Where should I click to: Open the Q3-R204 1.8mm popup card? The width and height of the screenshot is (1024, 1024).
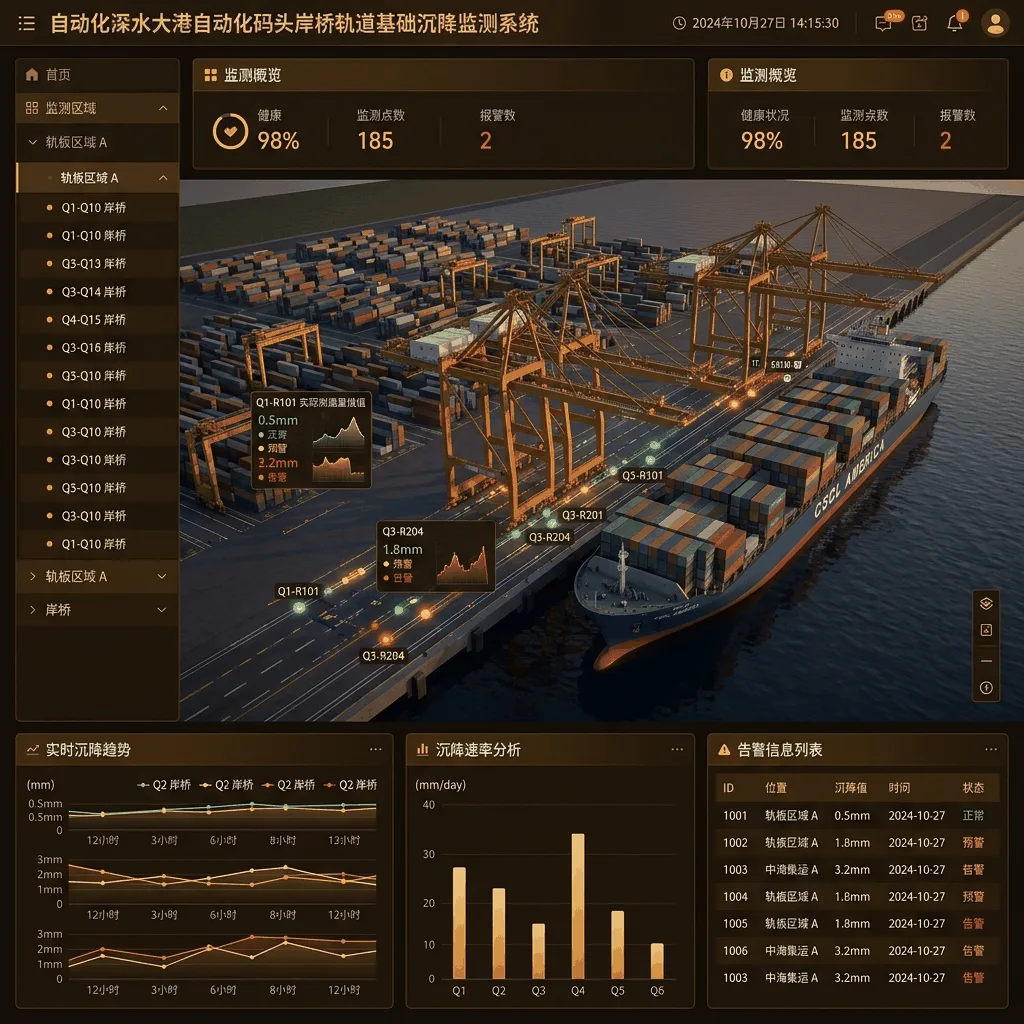click(x=436, y=556)
